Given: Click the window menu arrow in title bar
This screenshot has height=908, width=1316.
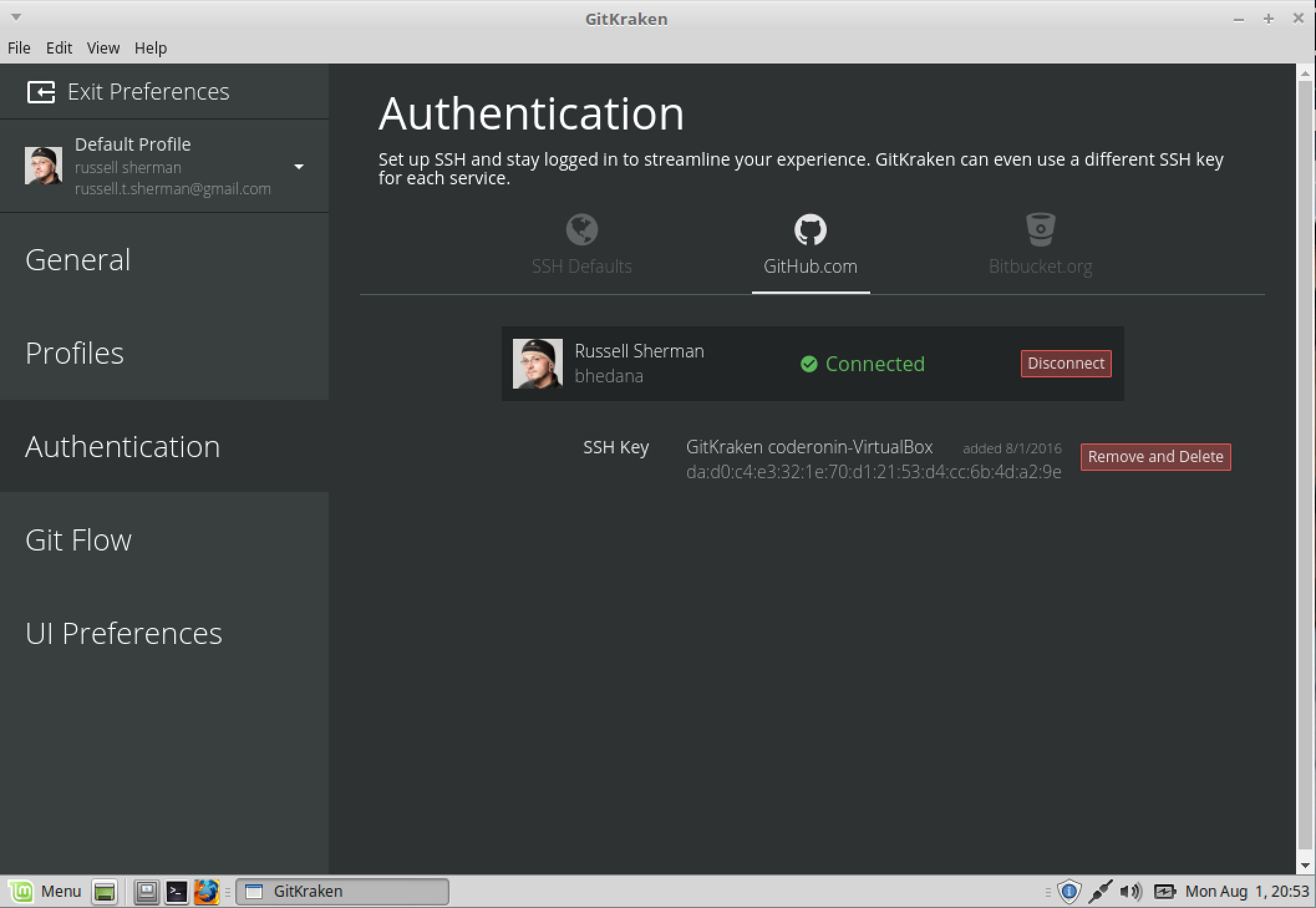Looking at the screenshot, I should pyautogui.click(x=17, y=17).
